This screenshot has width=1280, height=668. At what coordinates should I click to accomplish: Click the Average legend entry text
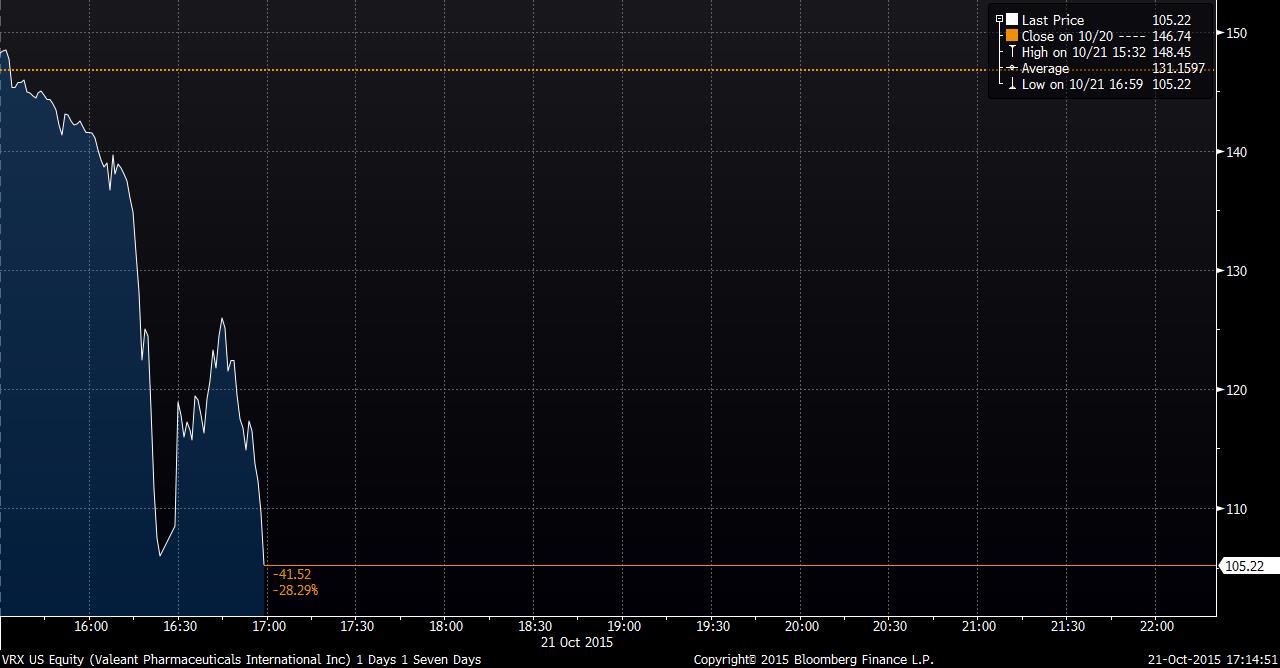pyautogui.click(x=1045, y=68)
